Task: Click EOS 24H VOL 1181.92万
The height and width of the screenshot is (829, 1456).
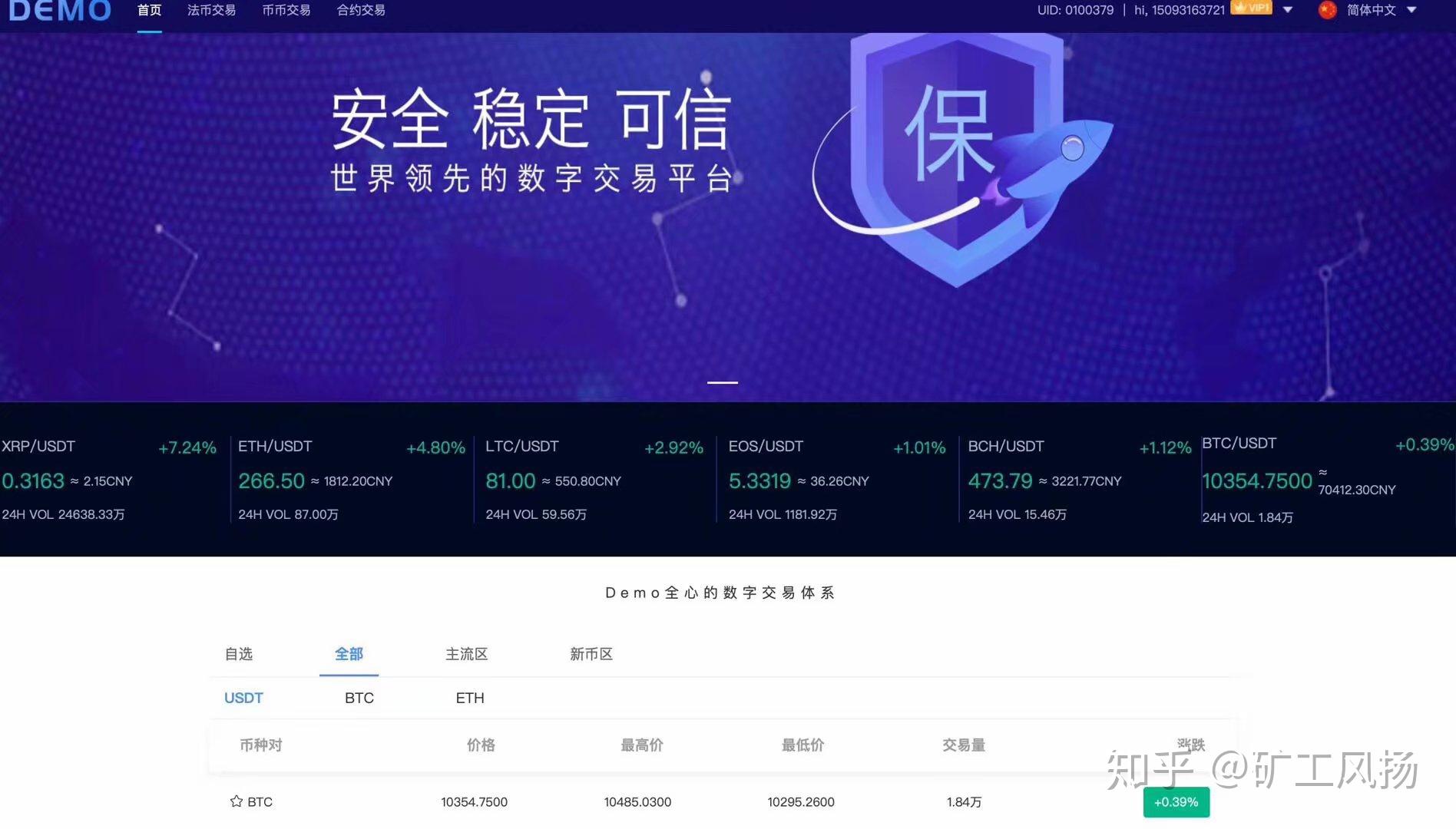Action: click(783, 514)
